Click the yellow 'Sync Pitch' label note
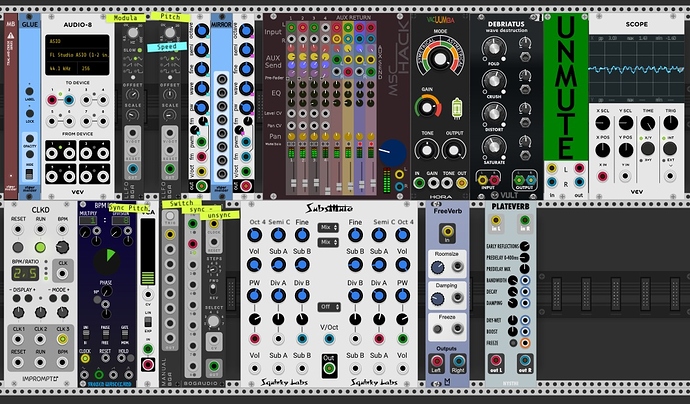The width and height of the screenshot is (690, 404). tap(129, 208)
